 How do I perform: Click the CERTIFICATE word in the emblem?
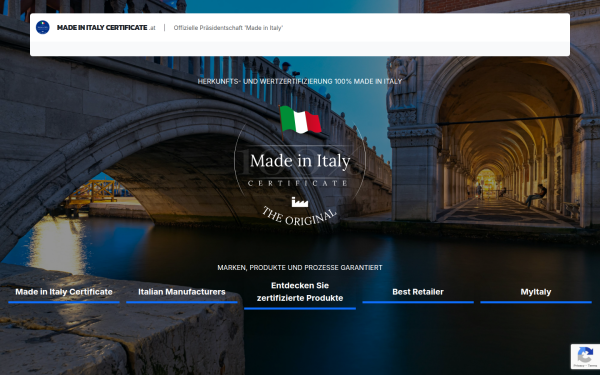click(298, 183)
